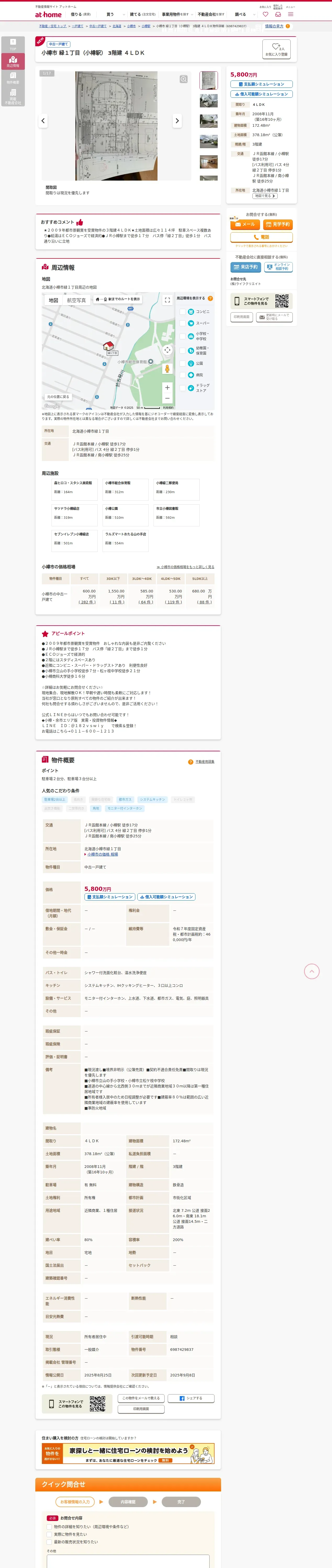Jump to 周辺情報 in left sidebar
Image resolution: width=332 pixels, height=1568 pixels.
[x=13, y=61]
